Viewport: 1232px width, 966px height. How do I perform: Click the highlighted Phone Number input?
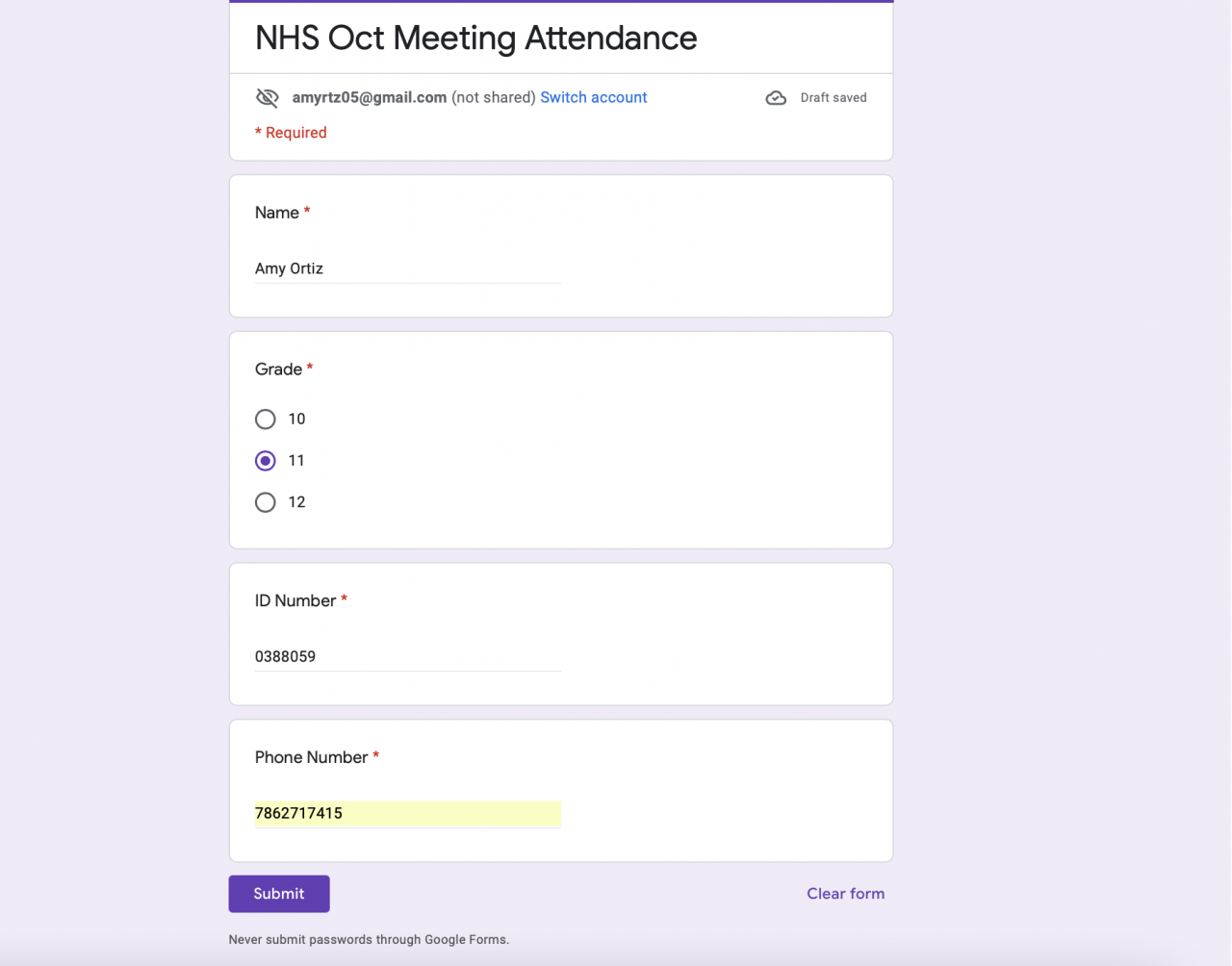(x=407, y=813)
